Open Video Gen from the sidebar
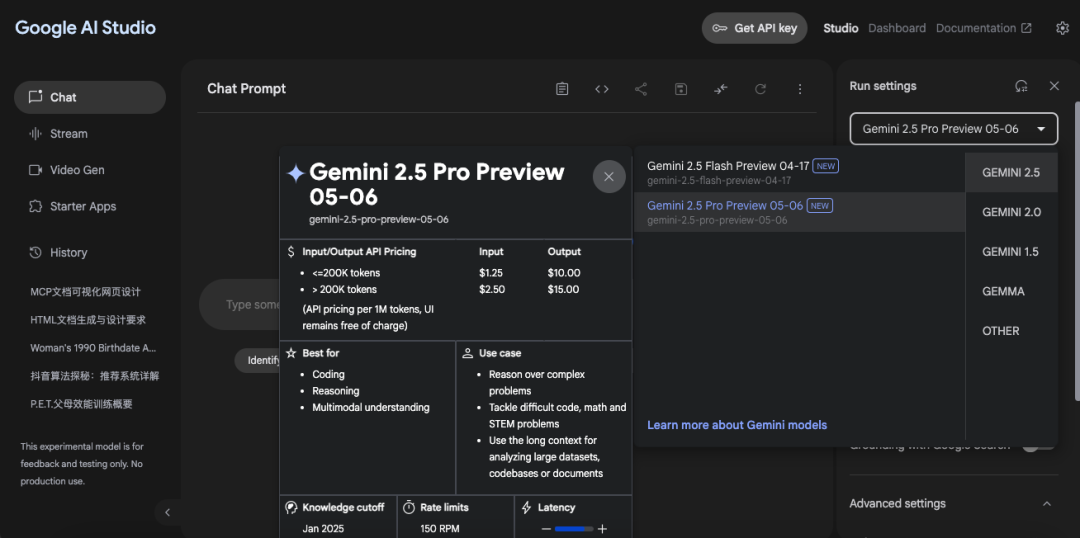The width and height of the screenshot is (1080, 538). [x=90, y=170]
